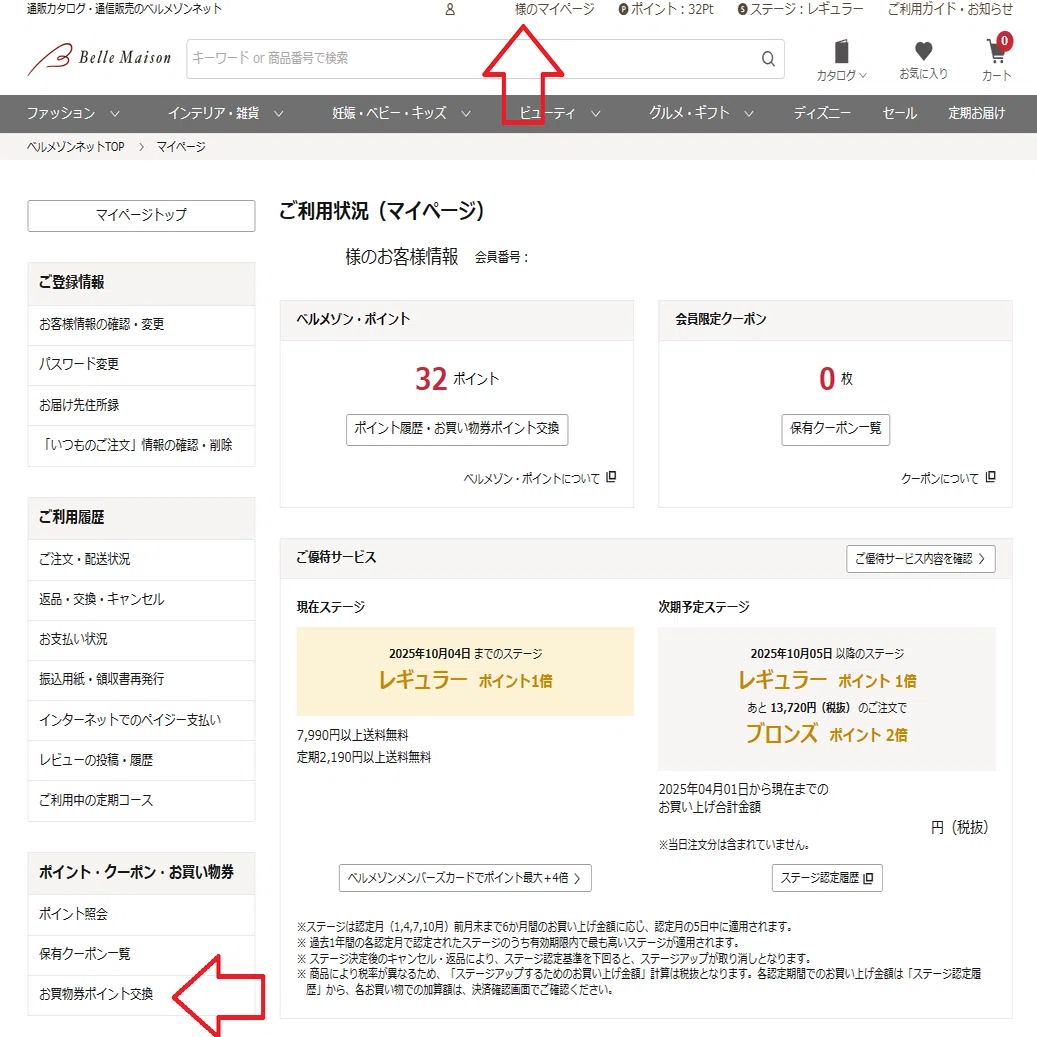
Task: Click external-link icon beside ベルメゾン・ポイントについて
Action: (611, 477)
